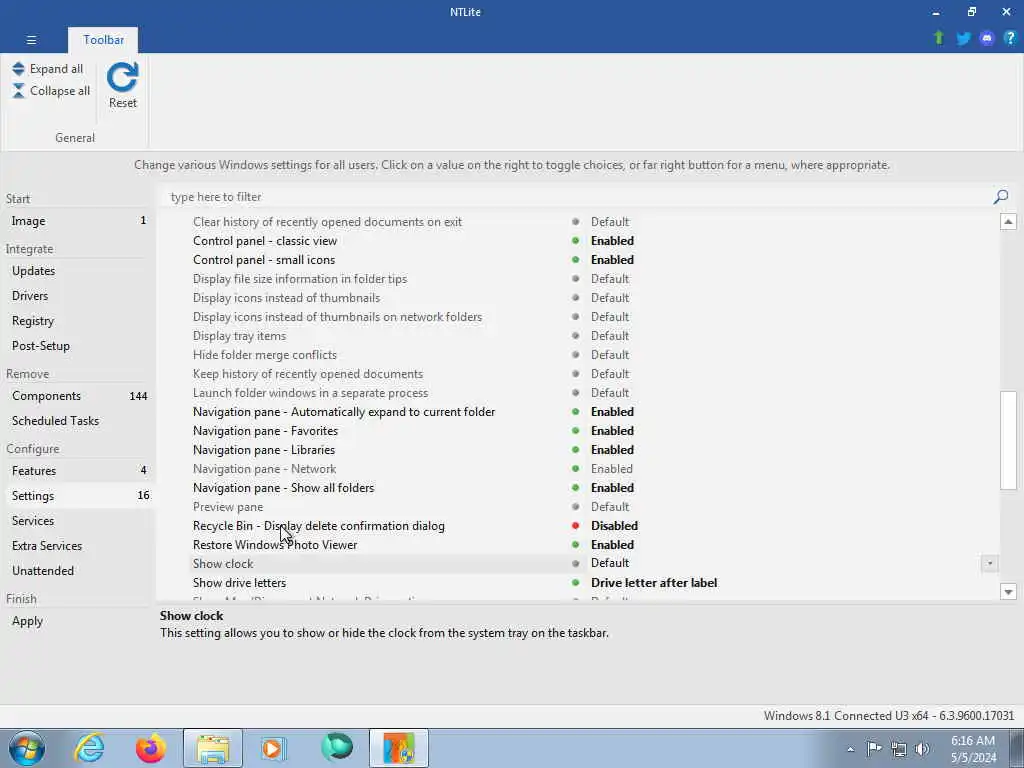Select the Settings page

tap(77, 496)
